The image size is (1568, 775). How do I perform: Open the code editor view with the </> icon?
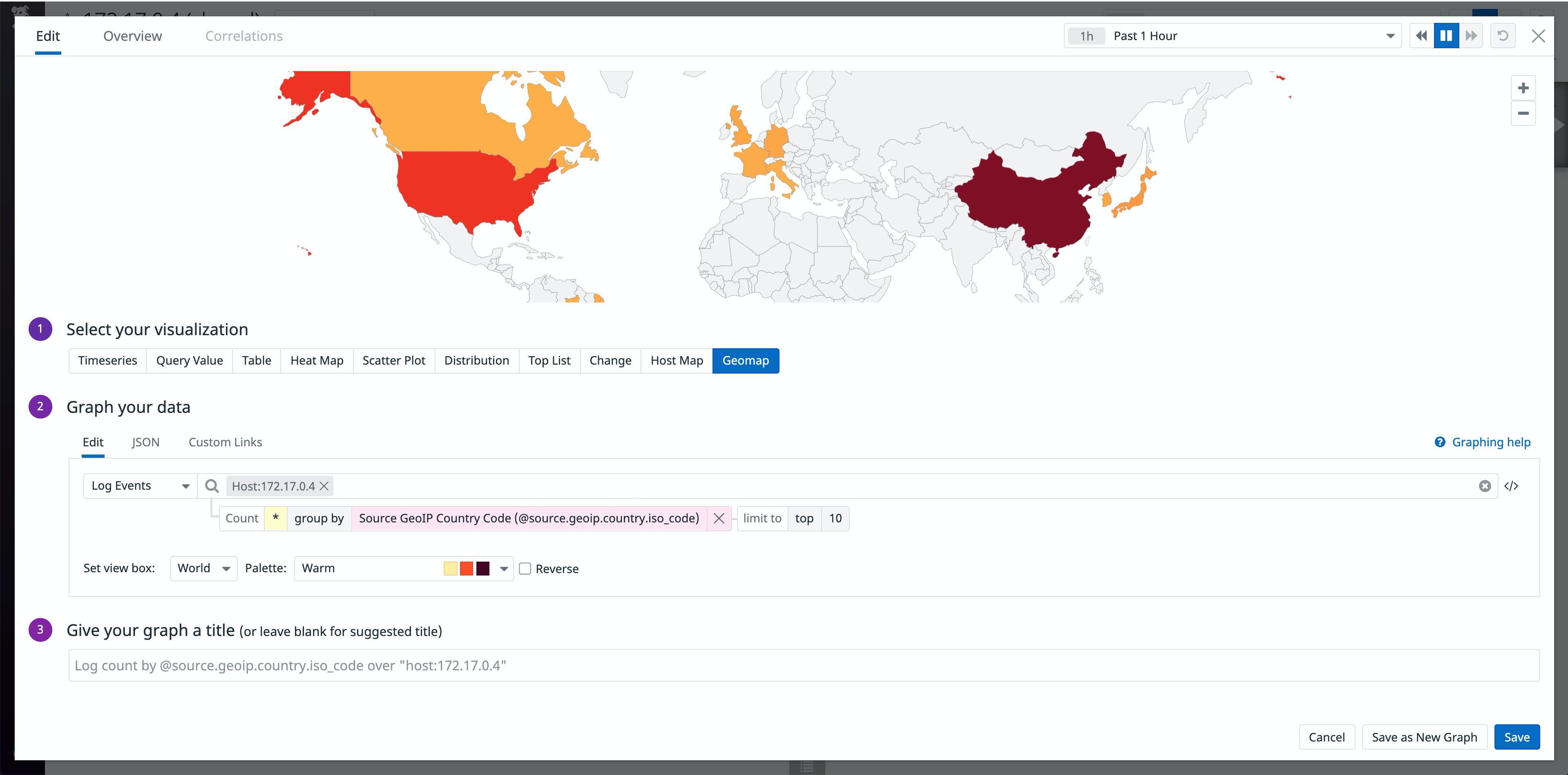(x=1512, y=486)
